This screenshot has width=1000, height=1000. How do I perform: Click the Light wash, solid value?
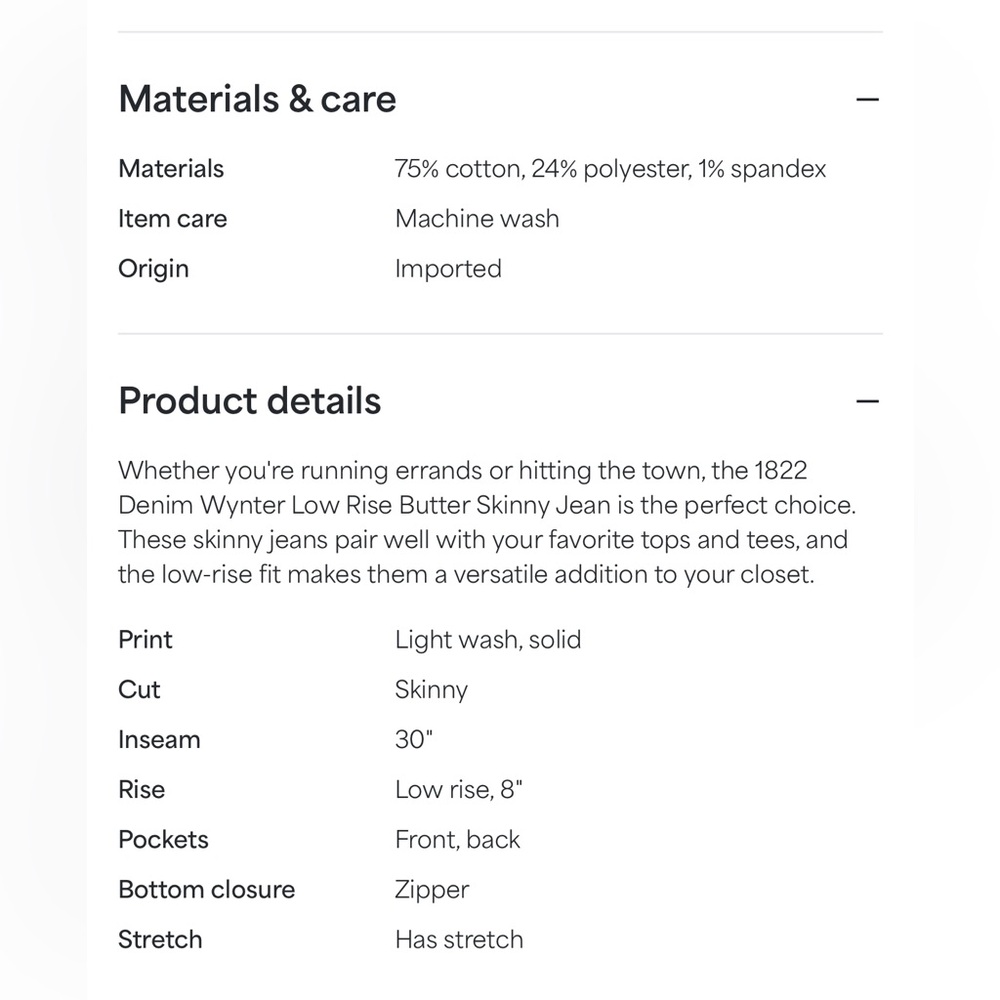[488, 640]
